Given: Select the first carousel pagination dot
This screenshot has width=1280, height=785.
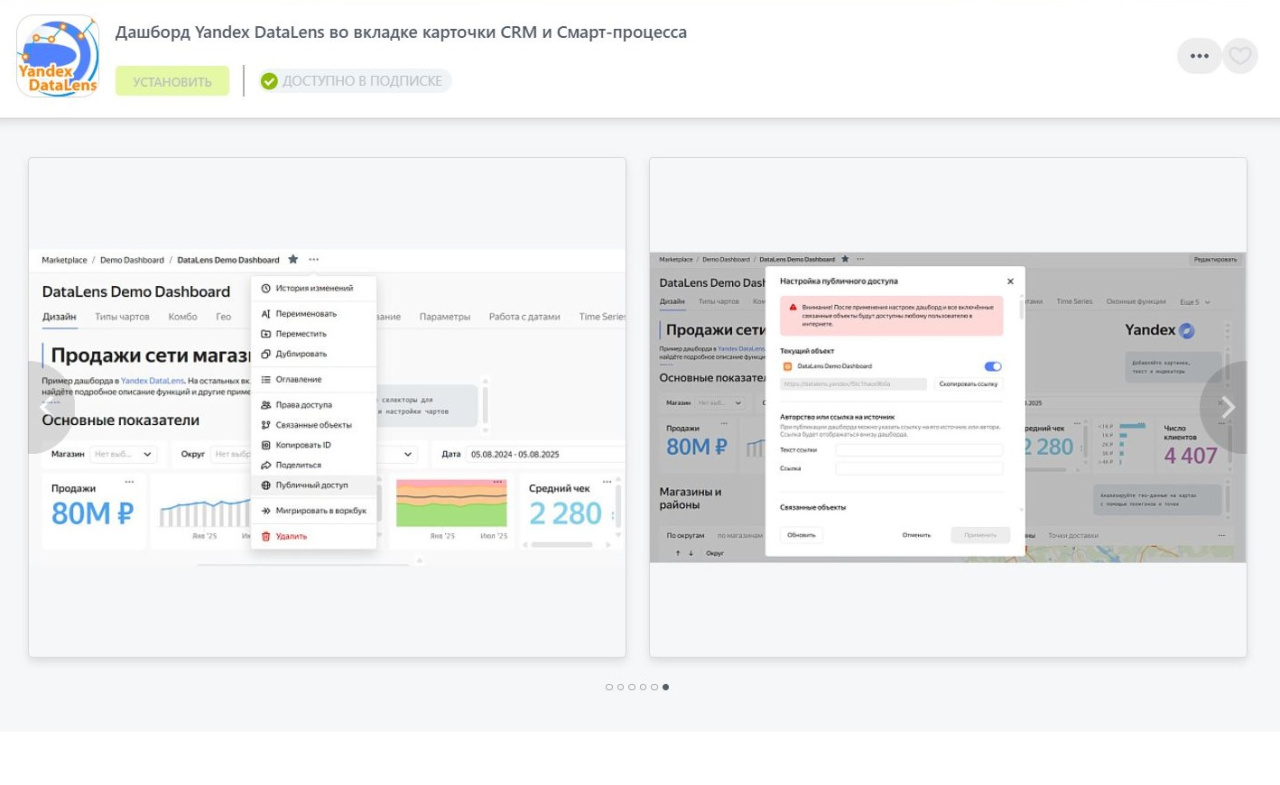Looking at the screenshot, I should (x=609, y=687).
